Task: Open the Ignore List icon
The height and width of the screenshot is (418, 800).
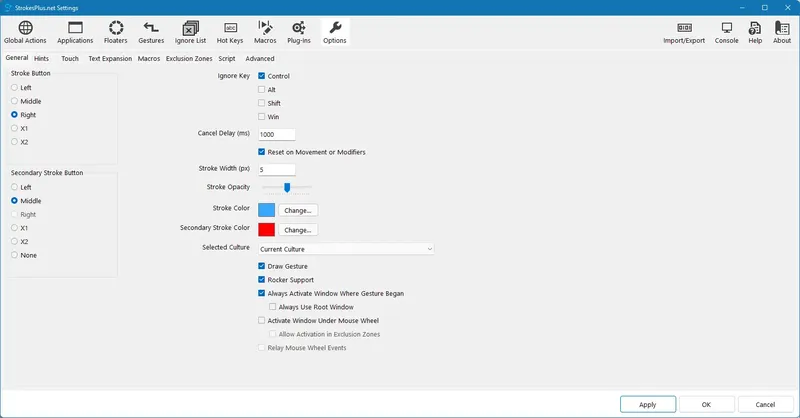Action: [x=190, y=28]
